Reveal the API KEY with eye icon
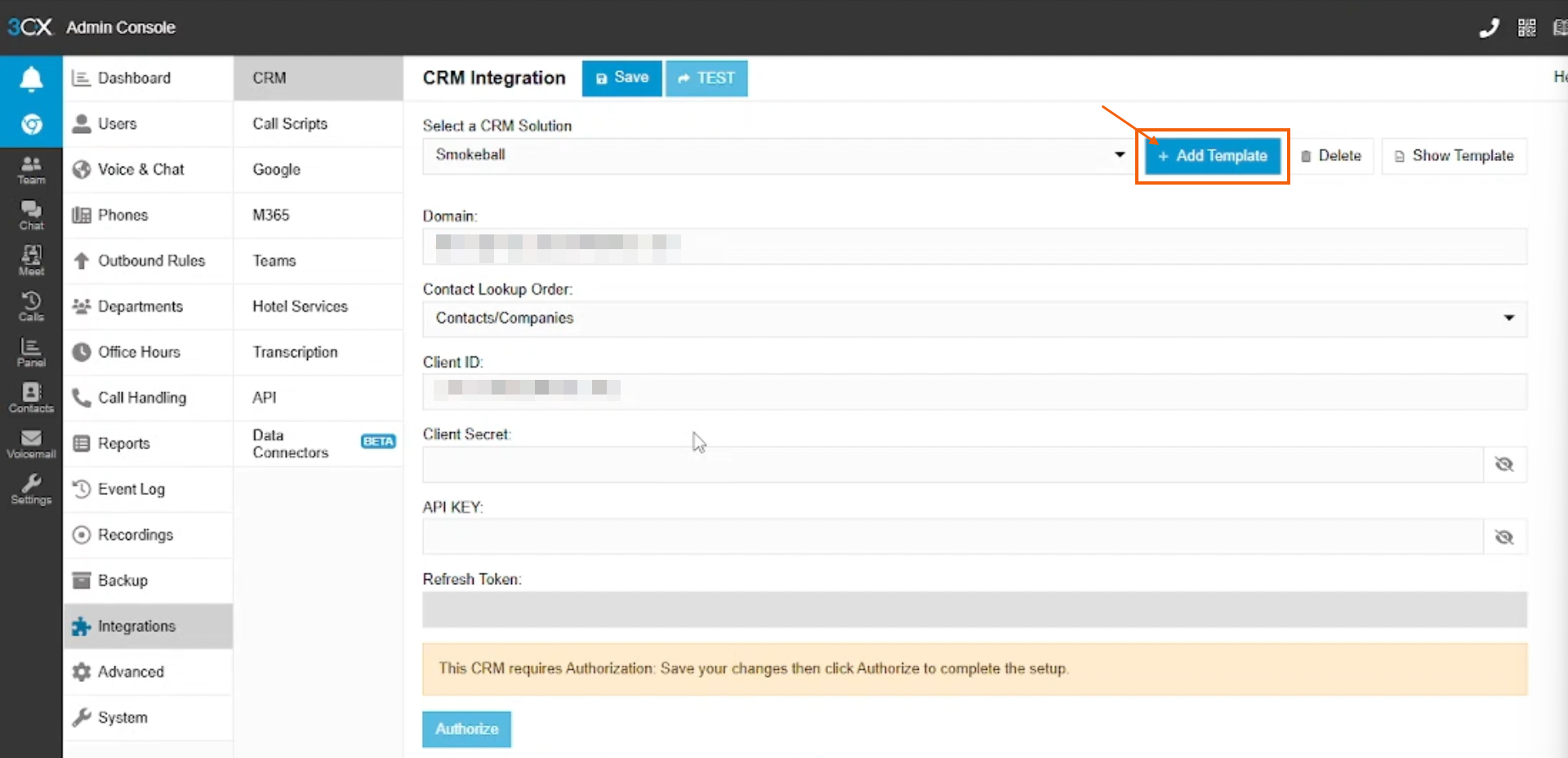 click(1504, 537)
